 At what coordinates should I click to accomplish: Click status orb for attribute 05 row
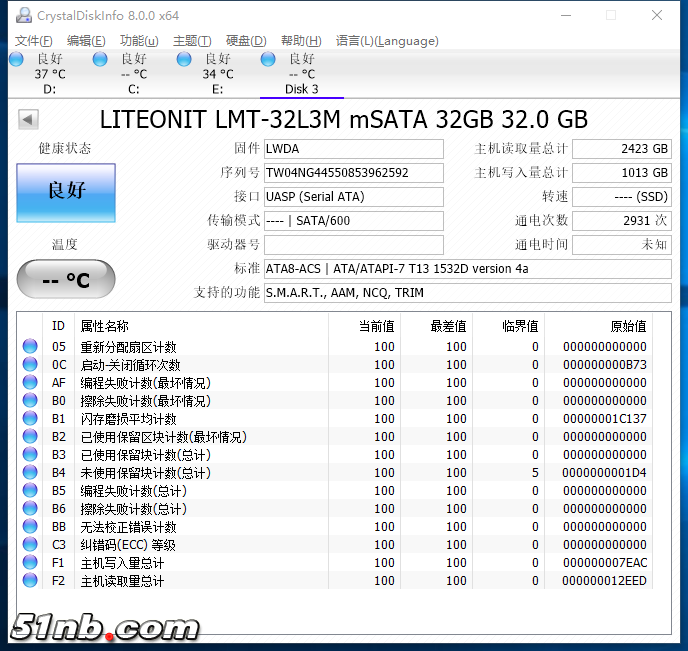30,347
